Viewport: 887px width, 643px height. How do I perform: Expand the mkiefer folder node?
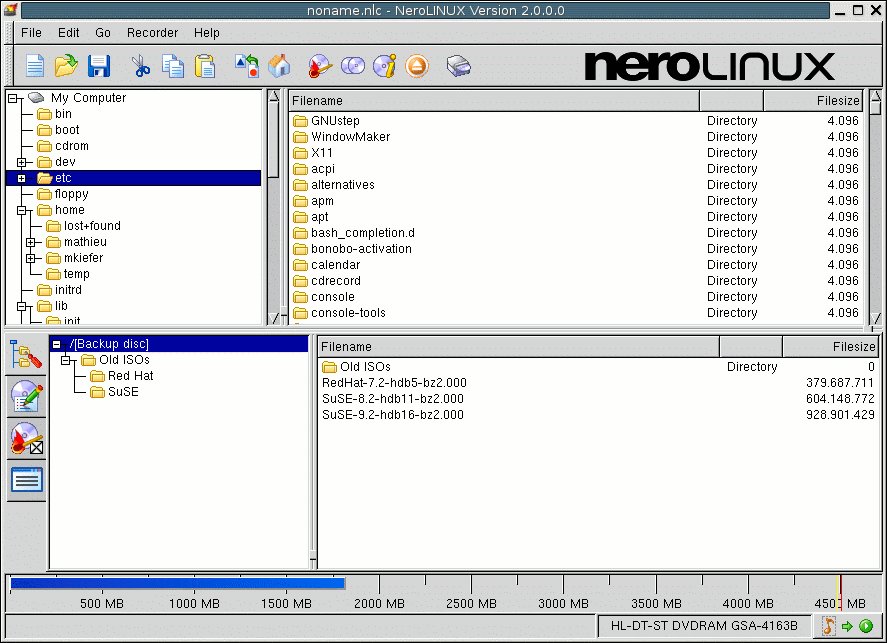click(31, 258)
